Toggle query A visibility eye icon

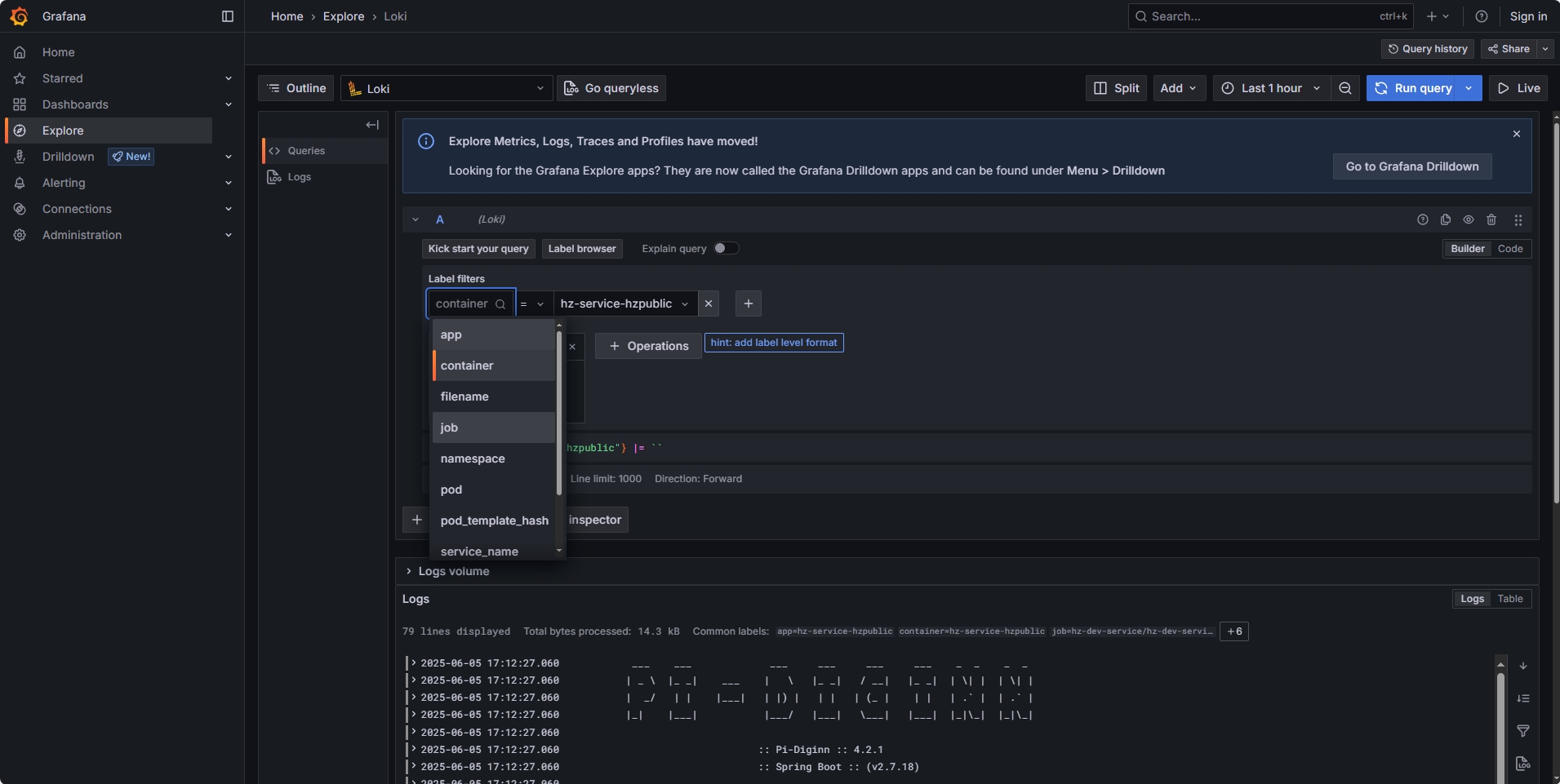(1469, 219)
